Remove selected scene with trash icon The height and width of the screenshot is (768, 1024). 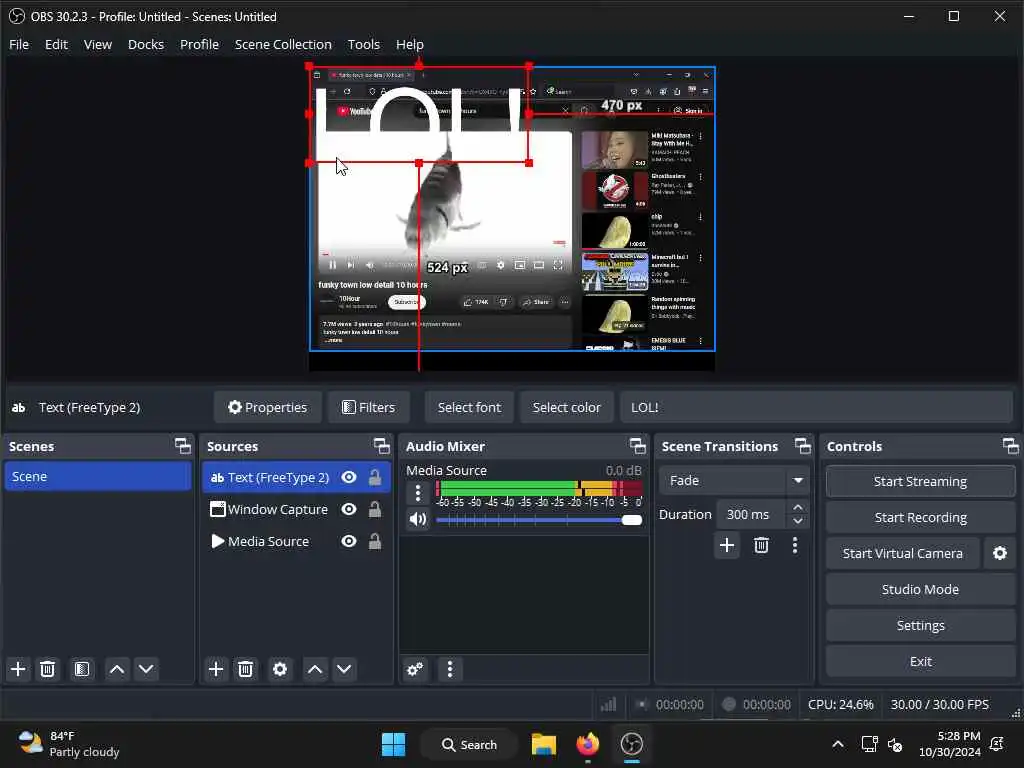pos(48,669)
